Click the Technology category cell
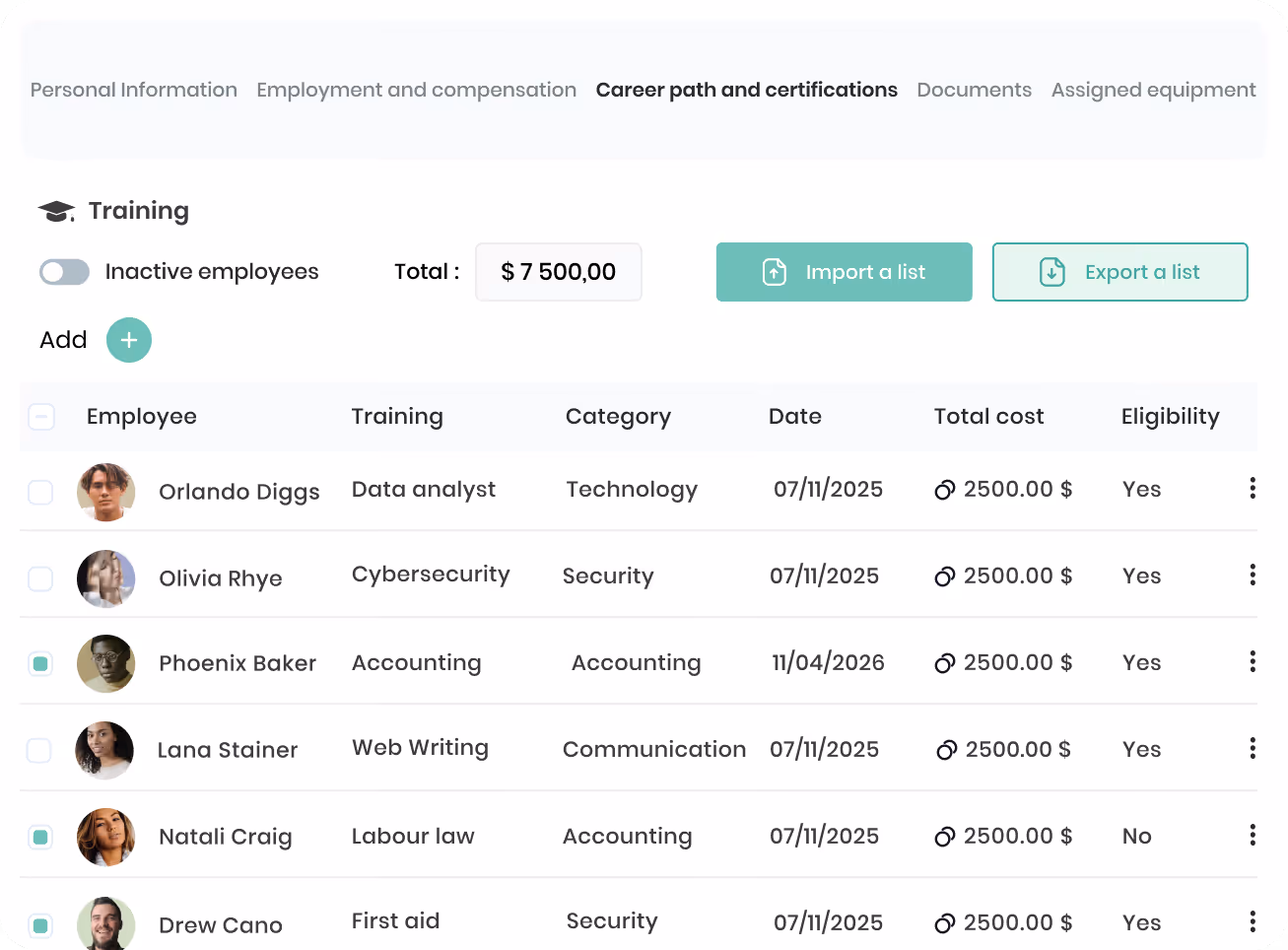 point(632,490)
